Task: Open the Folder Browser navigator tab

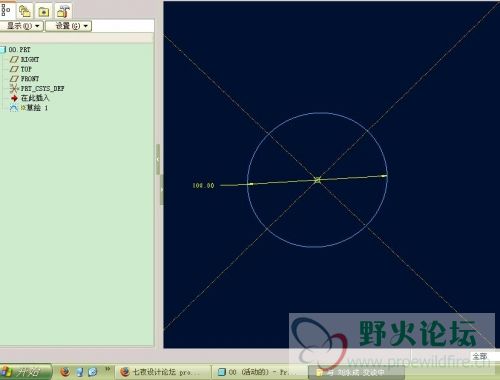Action: pyautogui.click(x=25, y=11)
